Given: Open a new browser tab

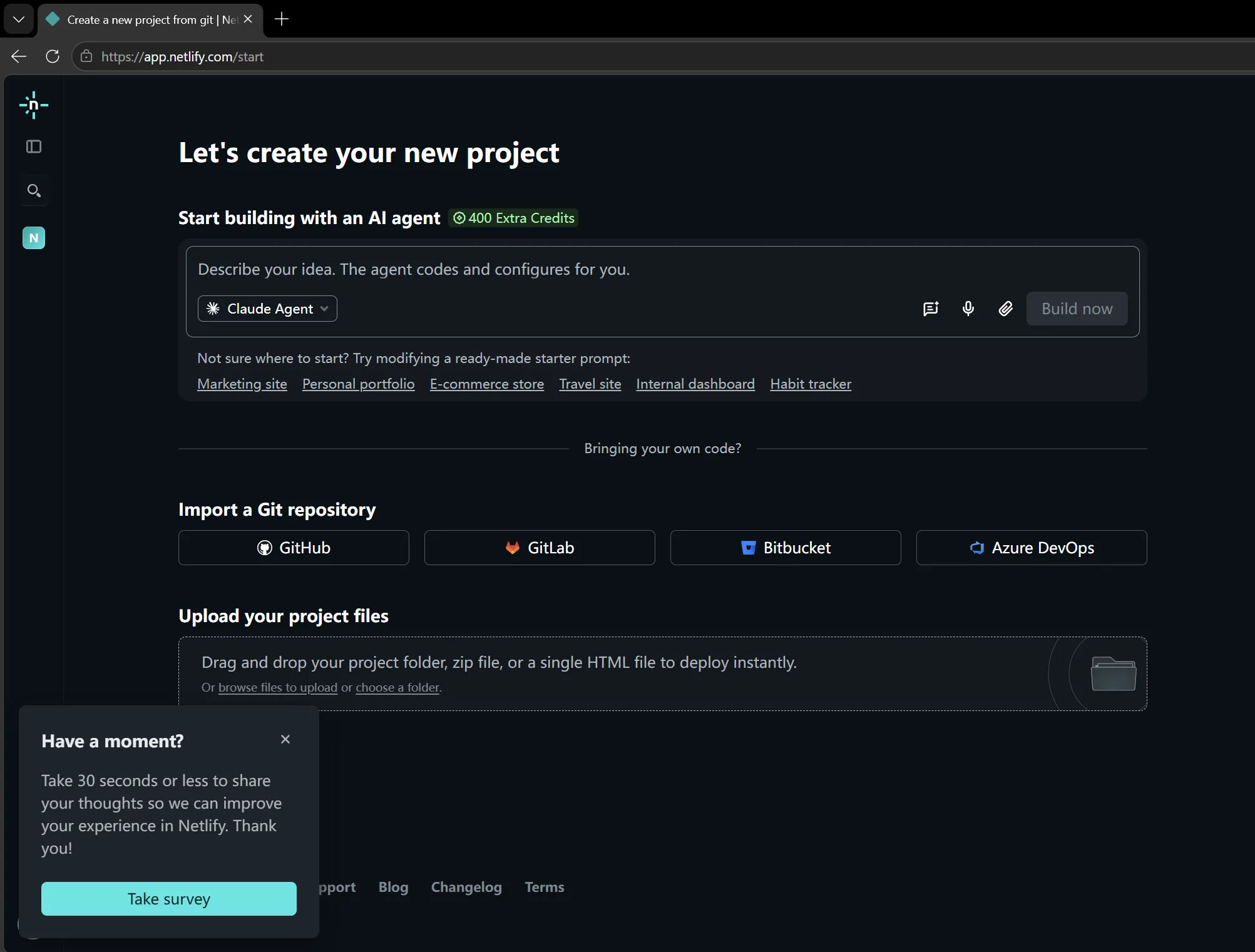Looking at the screenshot, I should pyautogui.click(x=282, y=19).
